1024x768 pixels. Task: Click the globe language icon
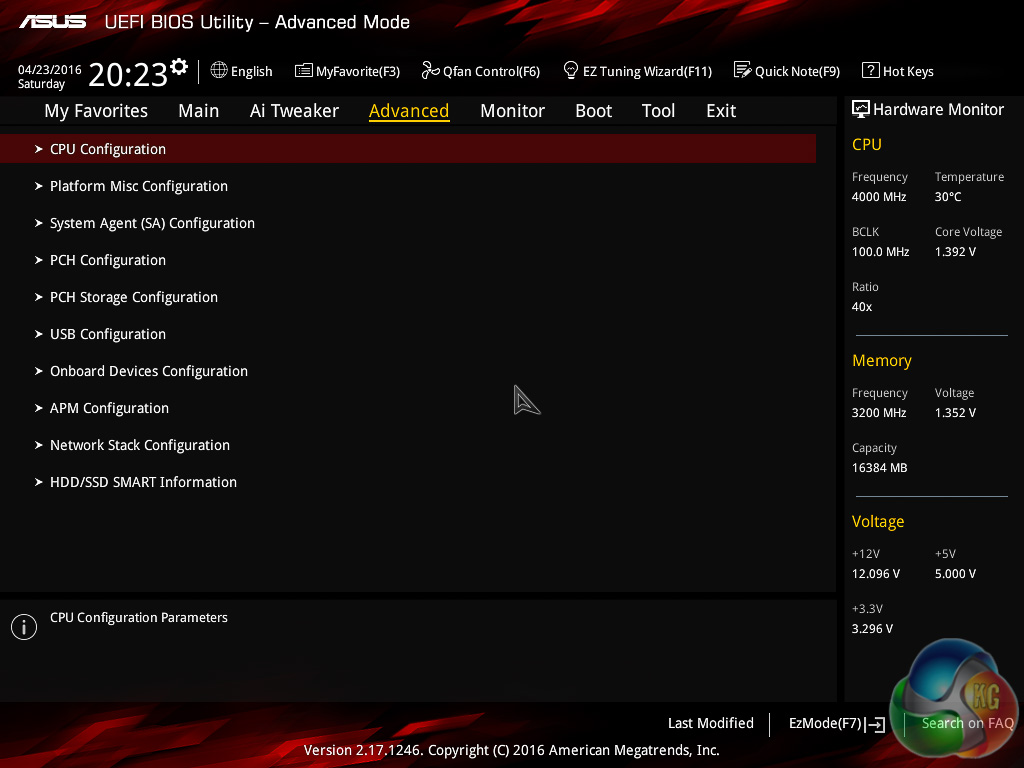[x=219, y=71]
